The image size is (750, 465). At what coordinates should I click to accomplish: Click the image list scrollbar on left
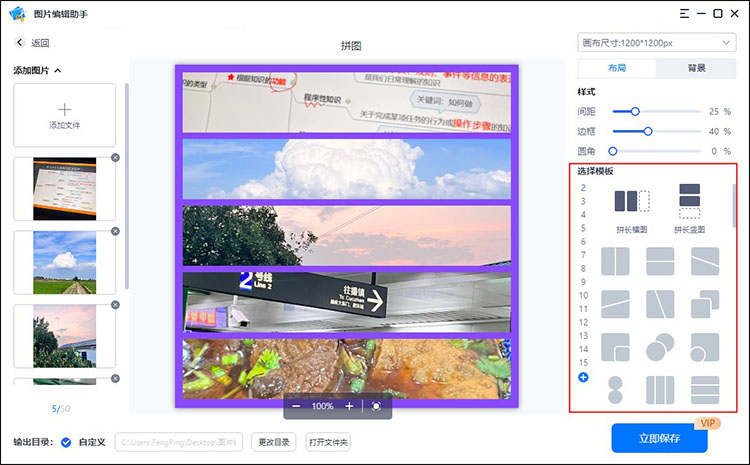point(127,187)
